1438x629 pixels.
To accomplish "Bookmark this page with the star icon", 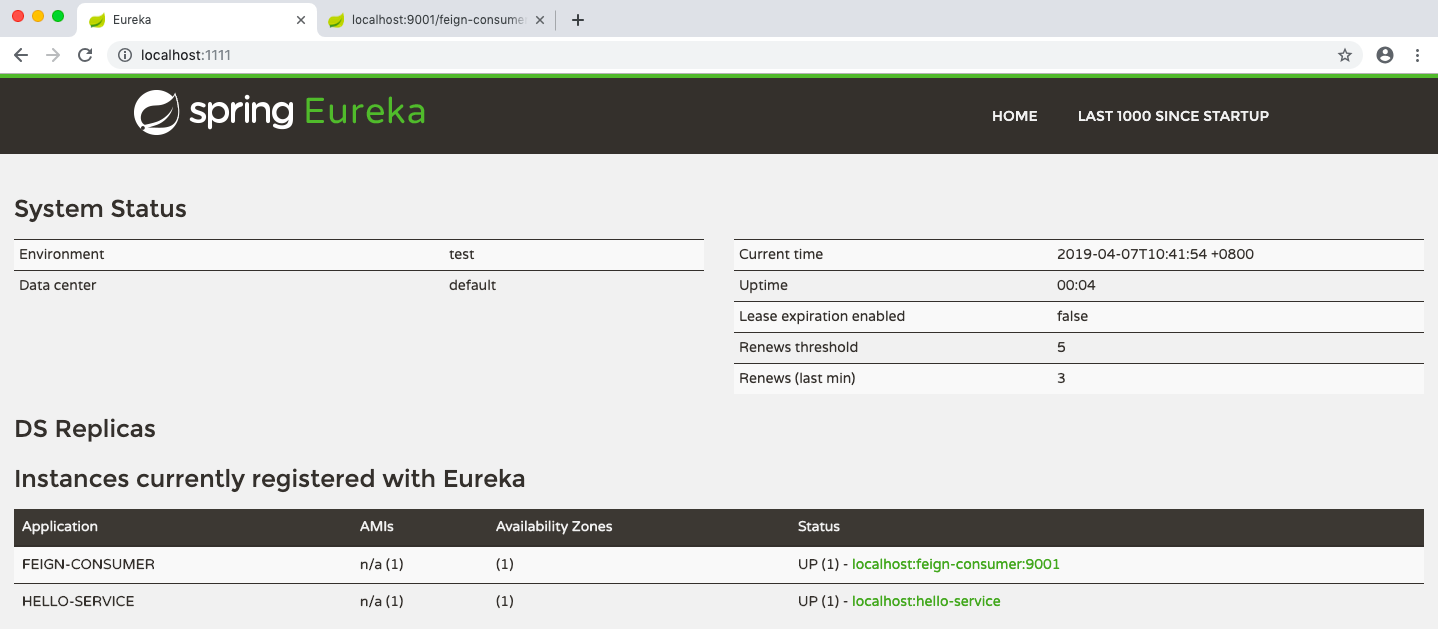I will coord(1345,56).
